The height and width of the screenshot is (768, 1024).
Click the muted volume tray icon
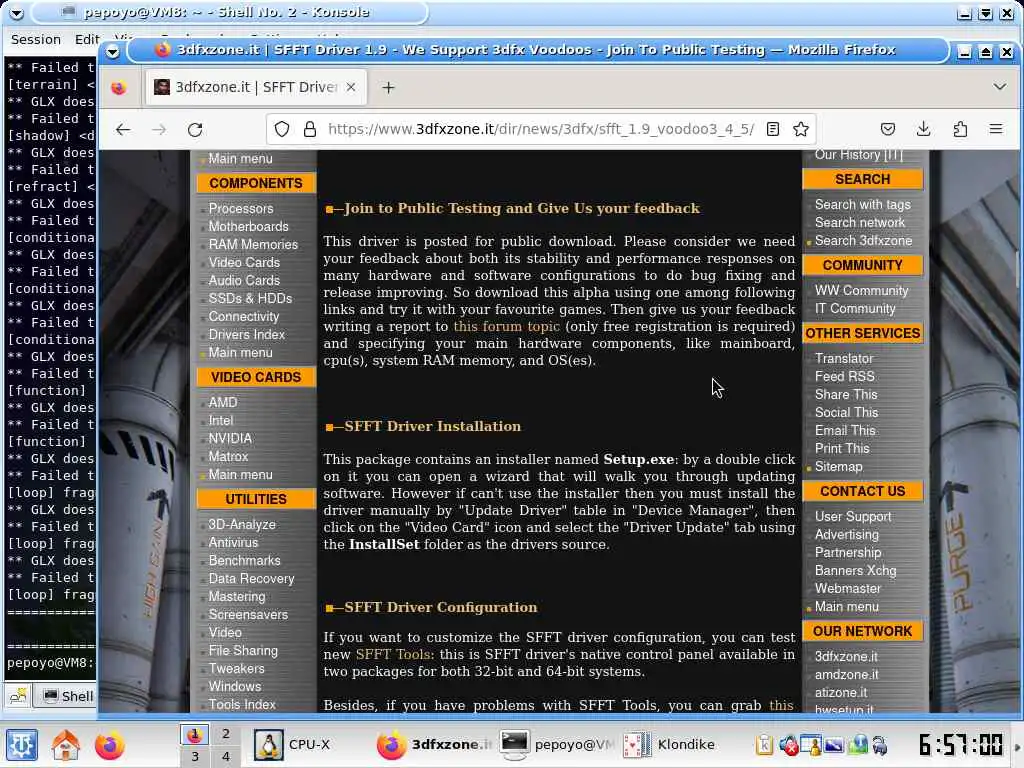coord(789,744)
